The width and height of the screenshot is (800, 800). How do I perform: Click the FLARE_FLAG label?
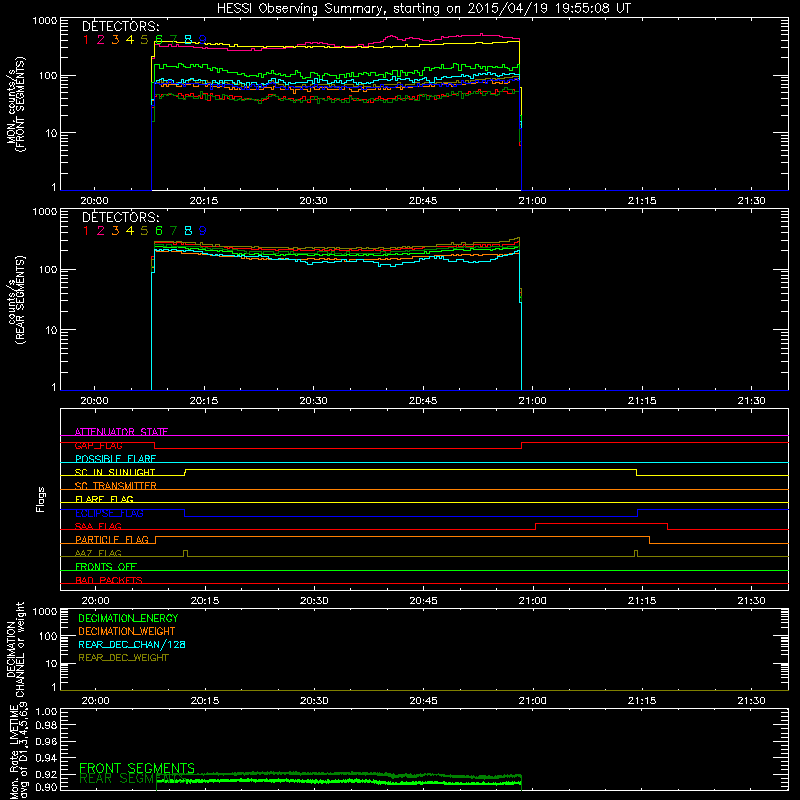pyautogui.click(x=104, y=499)
